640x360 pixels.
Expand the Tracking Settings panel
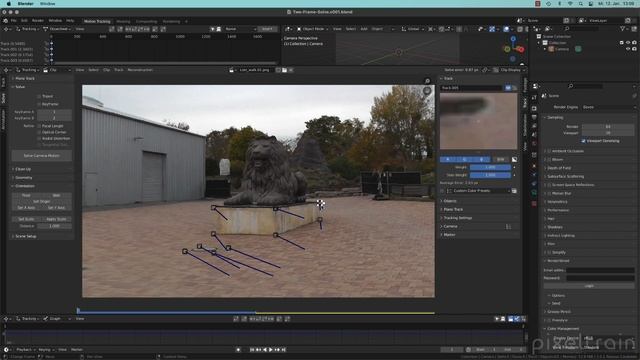(457, 218)
